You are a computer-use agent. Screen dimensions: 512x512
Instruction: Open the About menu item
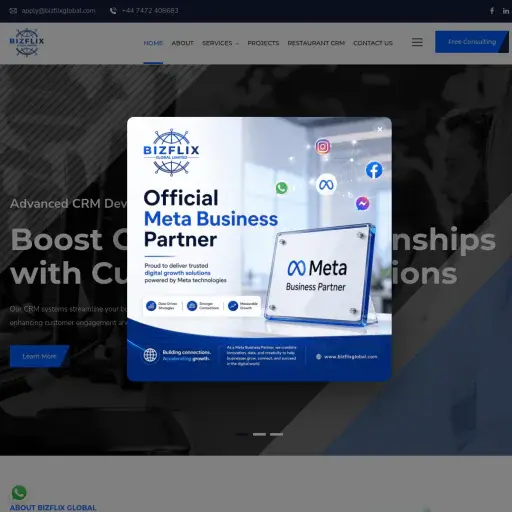(x=182, y=43)
